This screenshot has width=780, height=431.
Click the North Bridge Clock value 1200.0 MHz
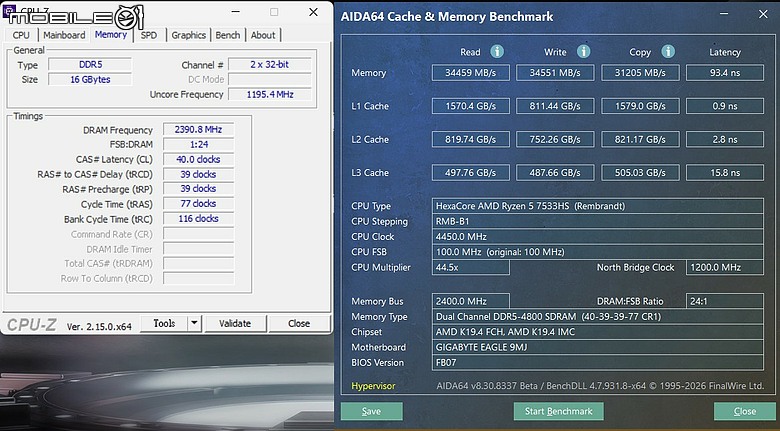[x=725, y=267]
